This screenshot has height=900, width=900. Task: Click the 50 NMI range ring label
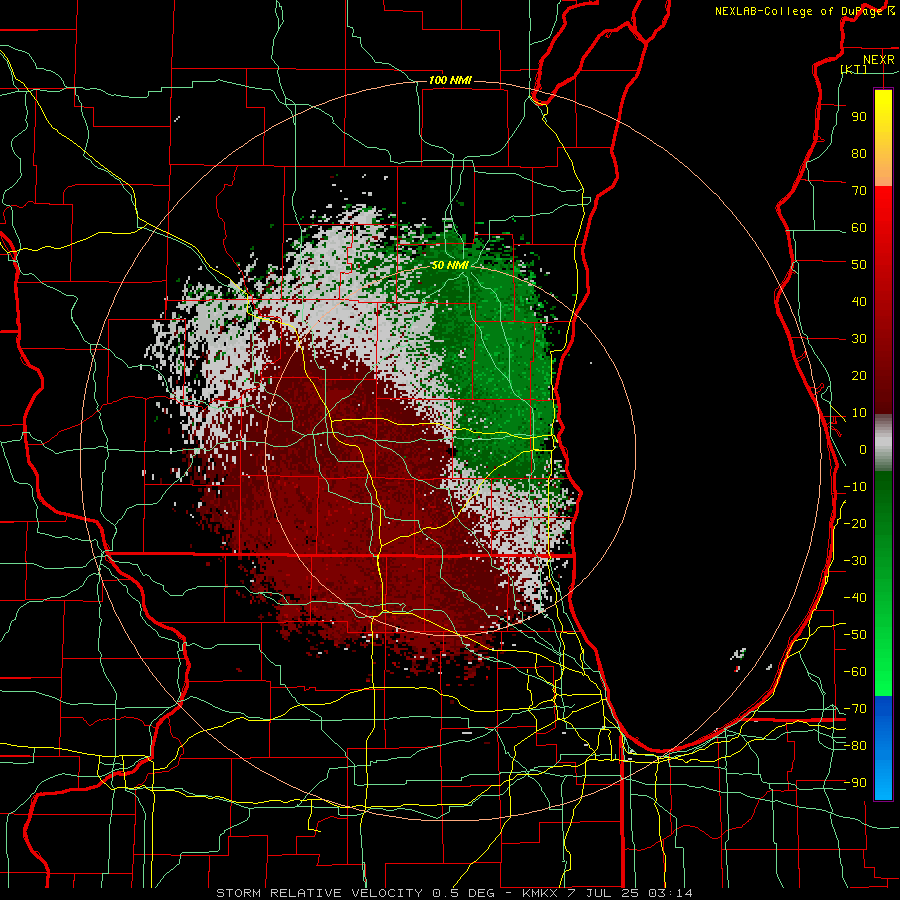coord(450,265)
